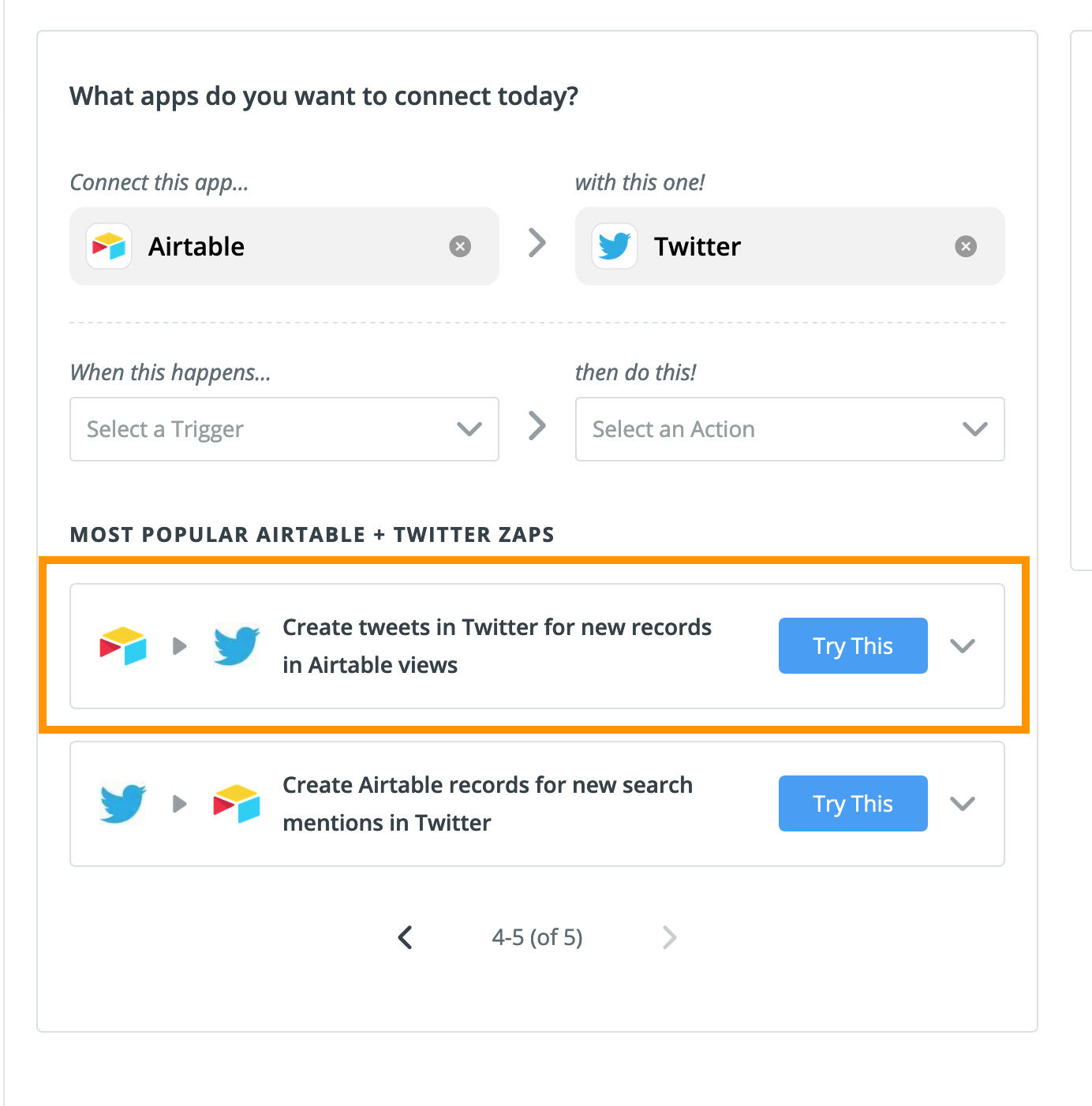Expand details of the create tweets Zap

[x=963, y=646]
